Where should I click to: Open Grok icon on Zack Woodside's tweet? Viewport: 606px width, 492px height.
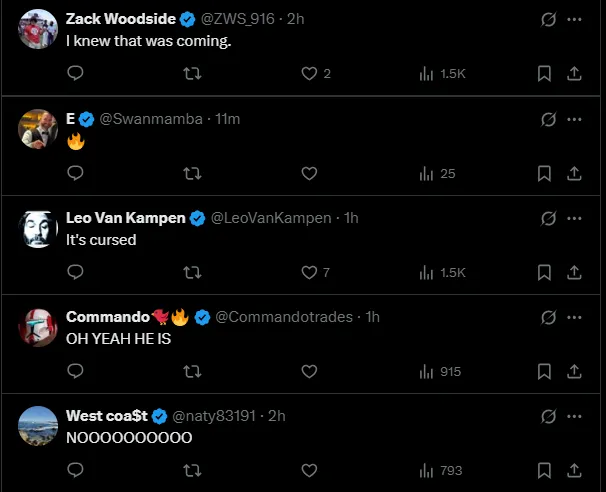click(x=548, y=19)
